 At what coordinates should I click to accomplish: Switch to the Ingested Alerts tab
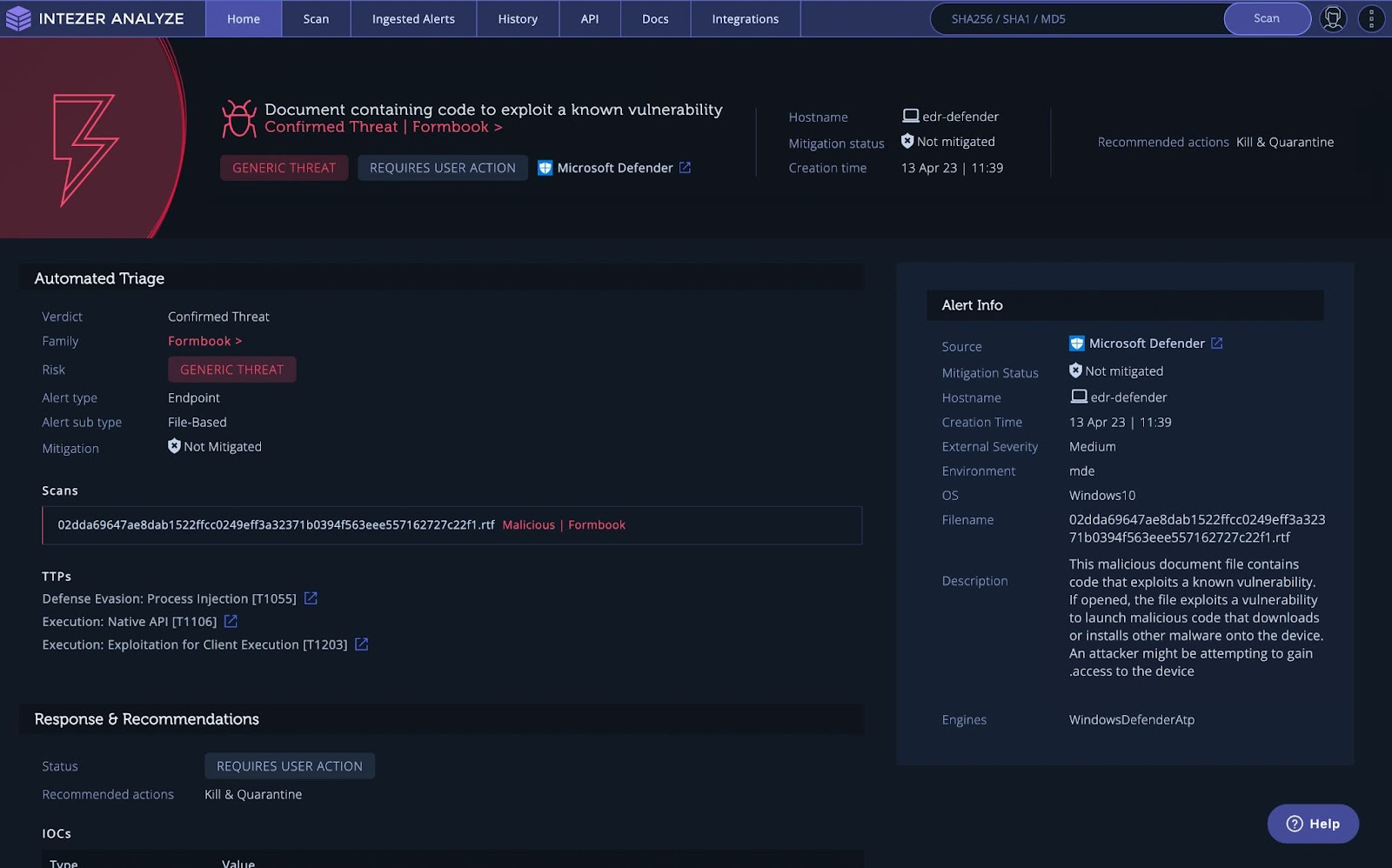[x=413, y=19]
